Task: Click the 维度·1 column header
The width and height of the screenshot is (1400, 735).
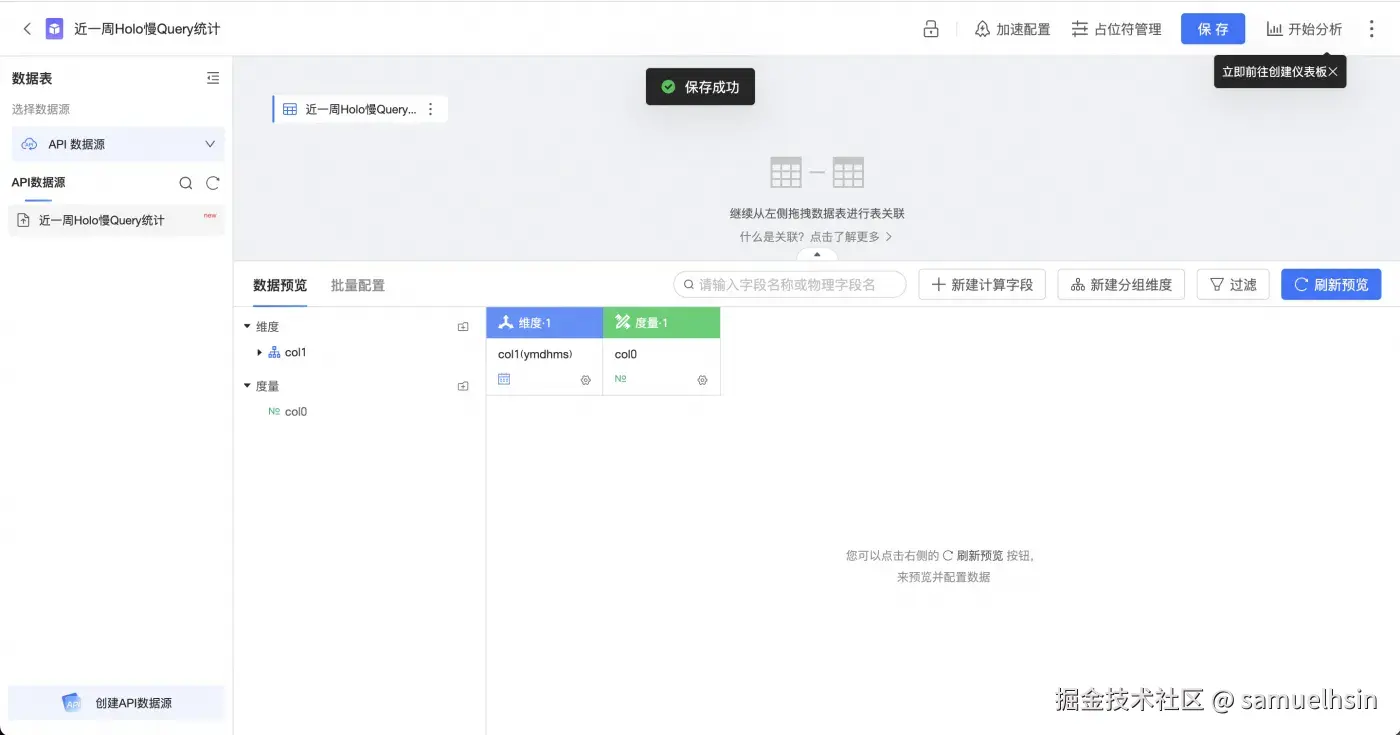Action: click(x=544, y=323)
